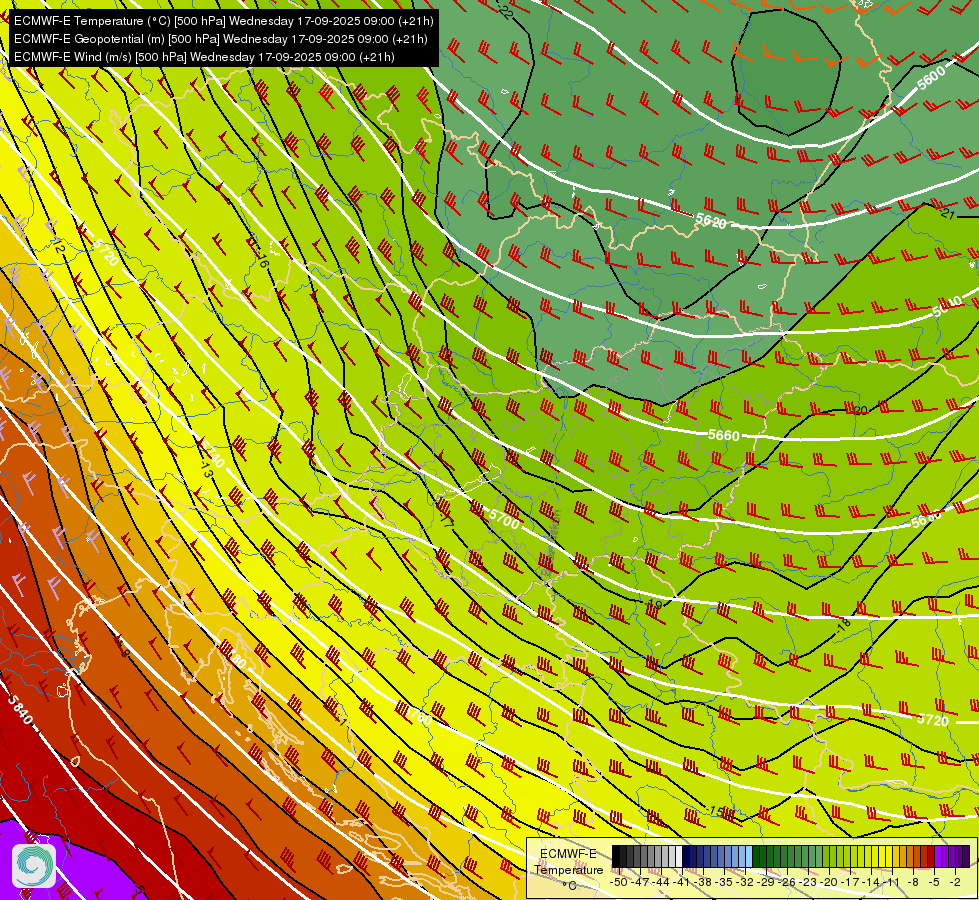Click the 5840 geopotential contour label
The height and width of the screenshot is (900, 979).
(19, 710)
